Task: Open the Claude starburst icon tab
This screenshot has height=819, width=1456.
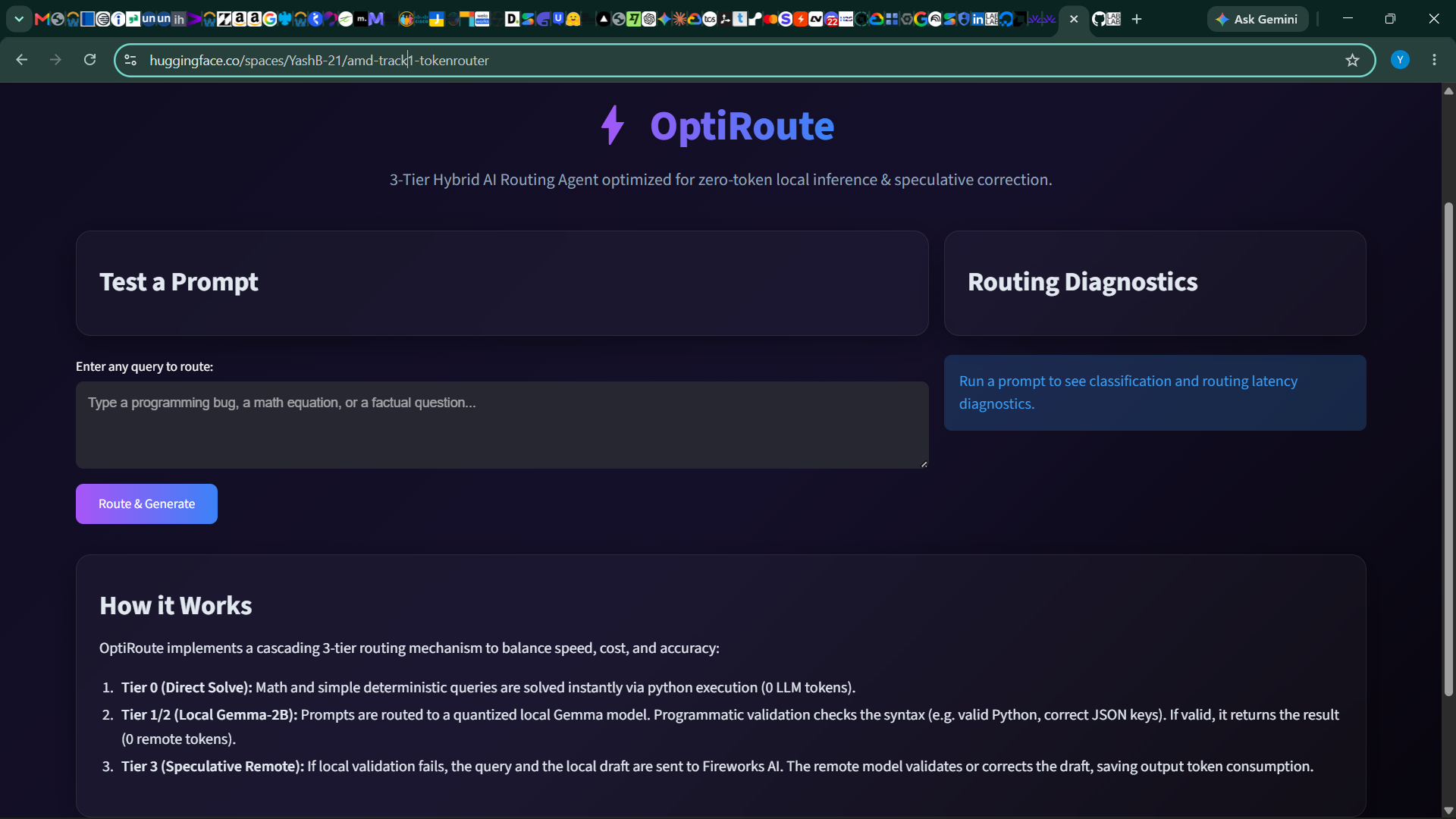Action: [679, 19]
